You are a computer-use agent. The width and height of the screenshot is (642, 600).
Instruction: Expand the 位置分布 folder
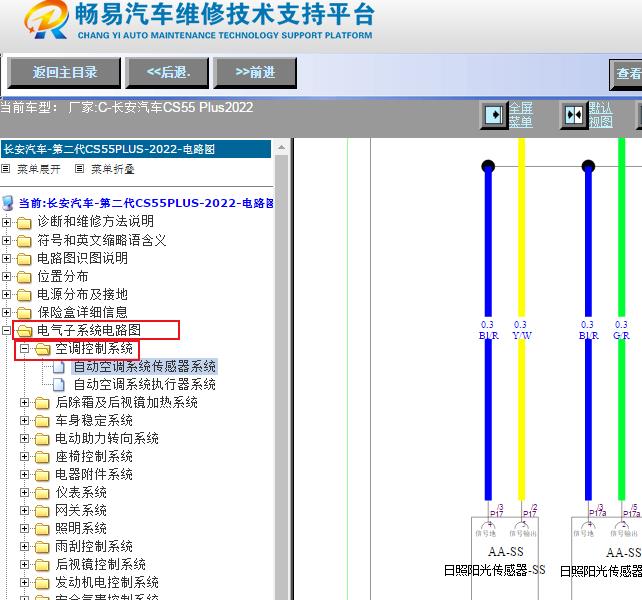tap(6, 276)
